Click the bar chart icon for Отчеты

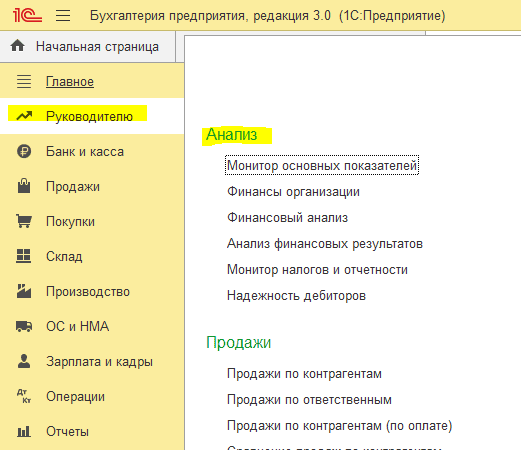(24, 432)
